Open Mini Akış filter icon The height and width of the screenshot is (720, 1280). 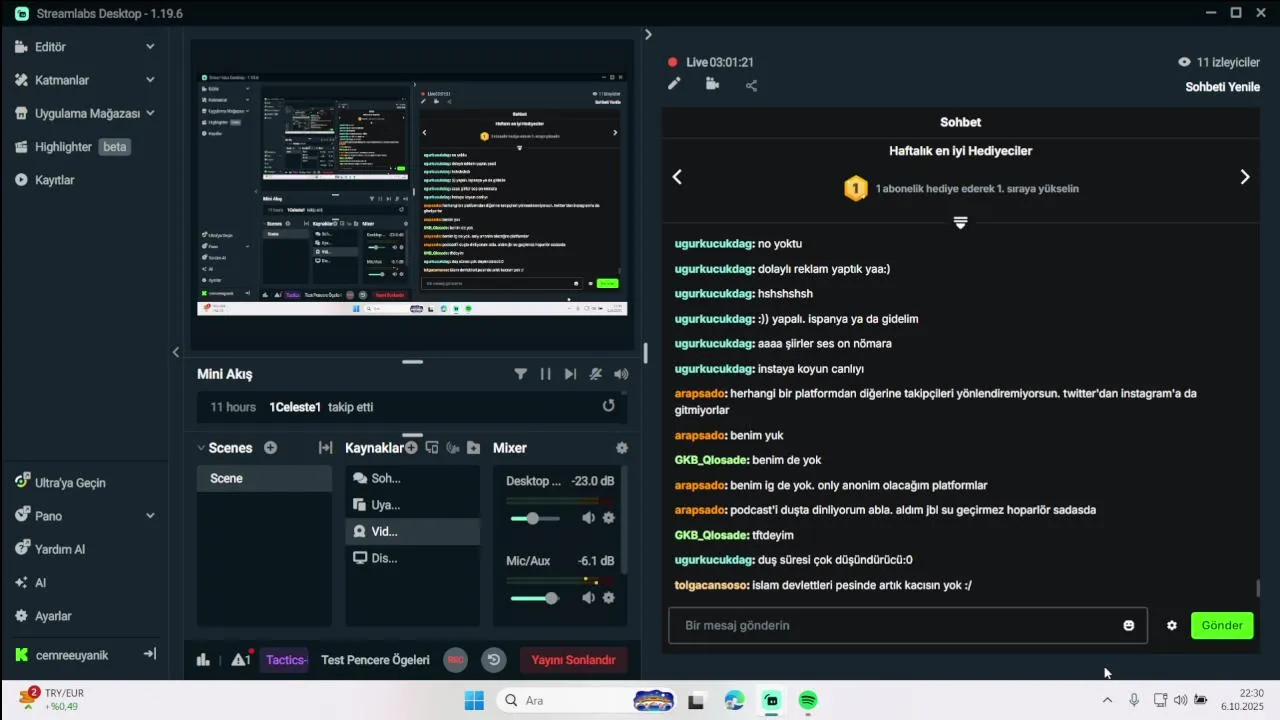pyautogui.click(x=521, y=374)
